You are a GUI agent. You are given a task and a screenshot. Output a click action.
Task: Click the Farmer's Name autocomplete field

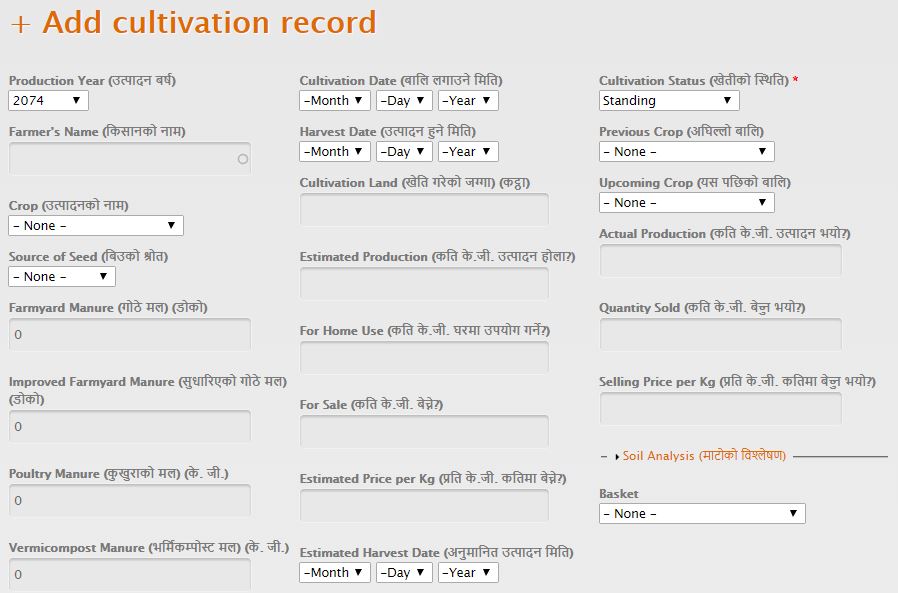[x=129, y=159]
